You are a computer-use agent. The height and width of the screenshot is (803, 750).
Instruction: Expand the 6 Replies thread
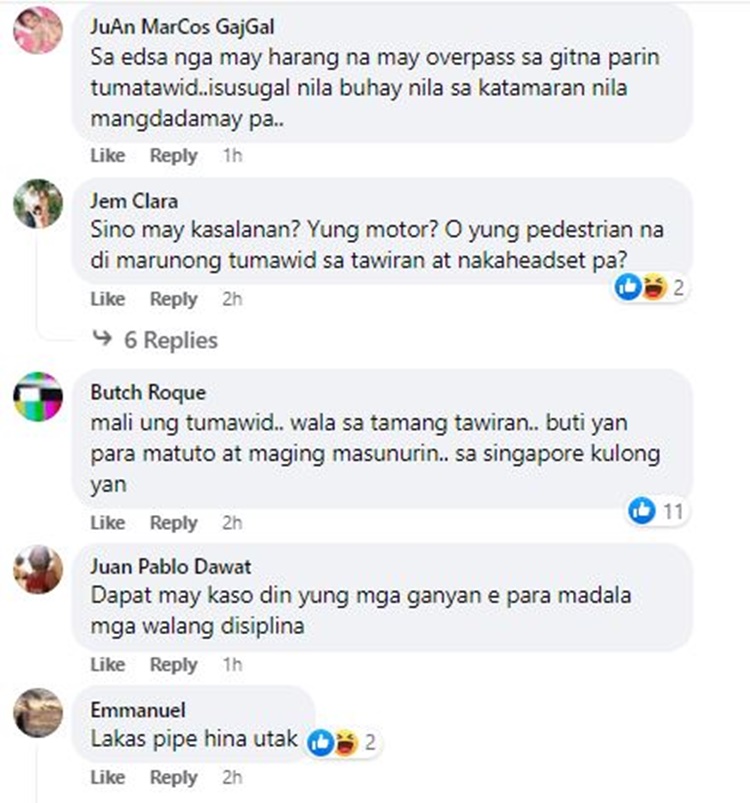point(155,340)
